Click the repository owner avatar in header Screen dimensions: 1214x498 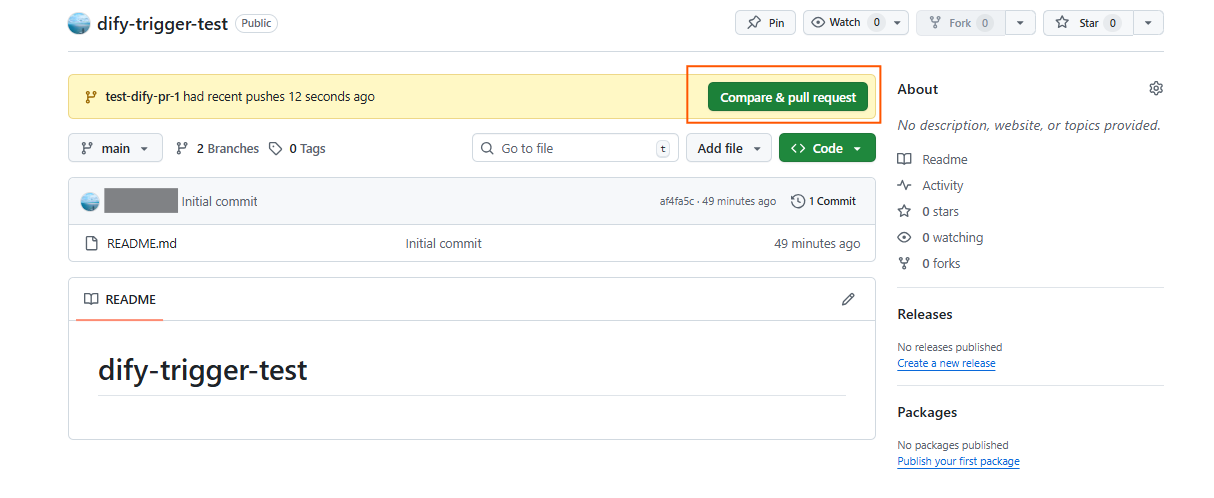coord(79,23)
